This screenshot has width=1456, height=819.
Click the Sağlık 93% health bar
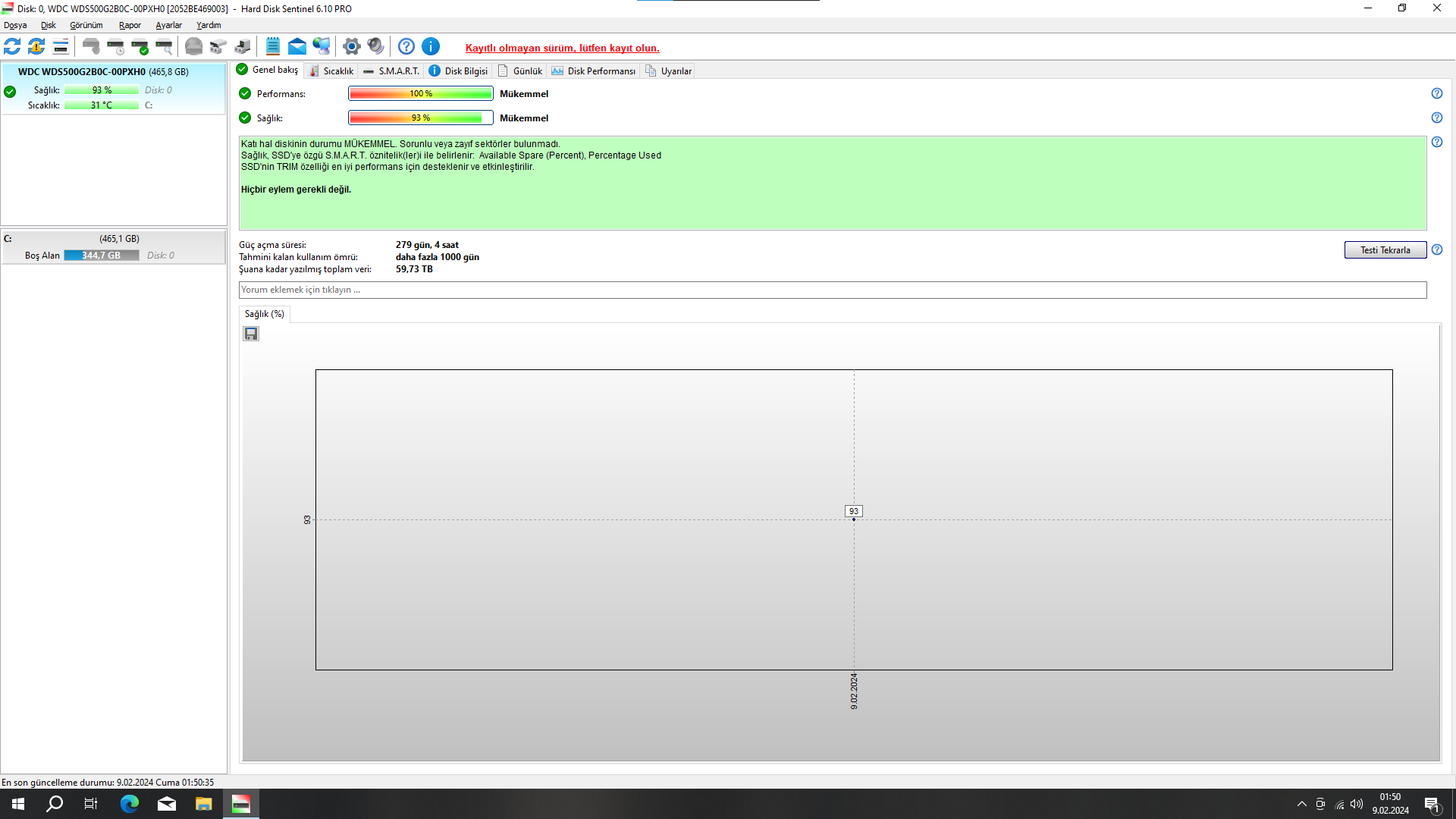click(x=420, y=118)
